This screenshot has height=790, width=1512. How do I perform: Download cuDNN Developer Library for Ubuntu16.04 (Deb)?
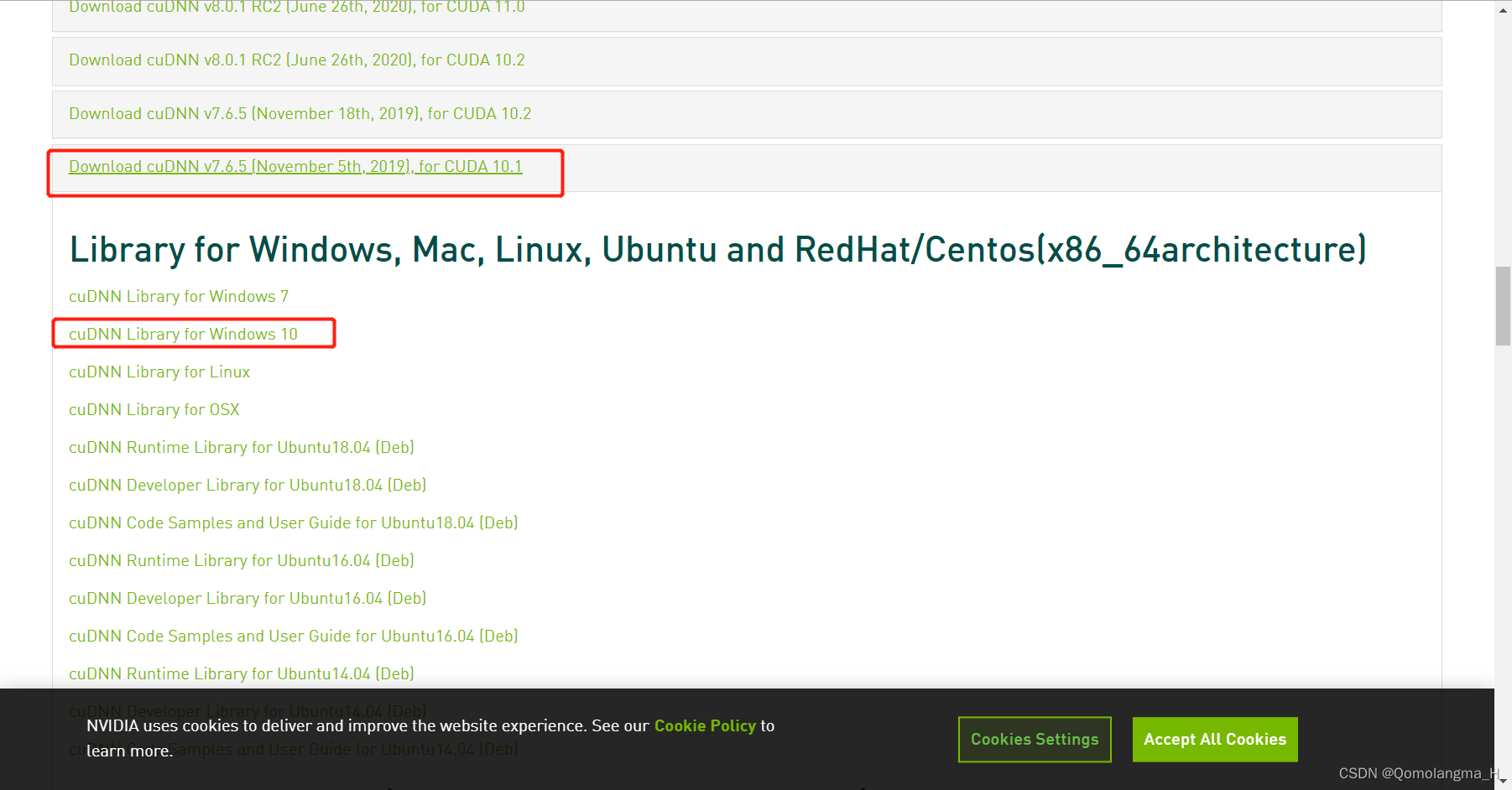tap(248, 599)
